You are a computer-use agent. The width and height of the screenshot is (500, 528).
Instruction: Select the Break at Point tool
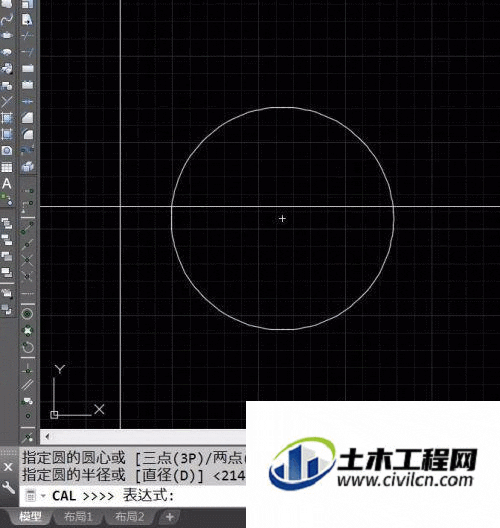coord(28,35)
